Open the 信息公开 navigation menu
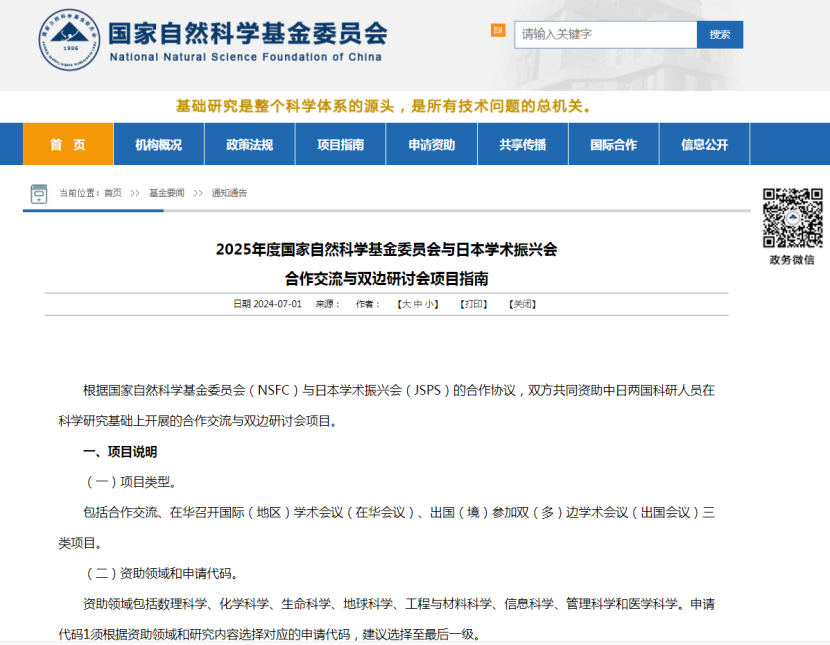Screen dimensions: 830x645 (x=704, y=144)
